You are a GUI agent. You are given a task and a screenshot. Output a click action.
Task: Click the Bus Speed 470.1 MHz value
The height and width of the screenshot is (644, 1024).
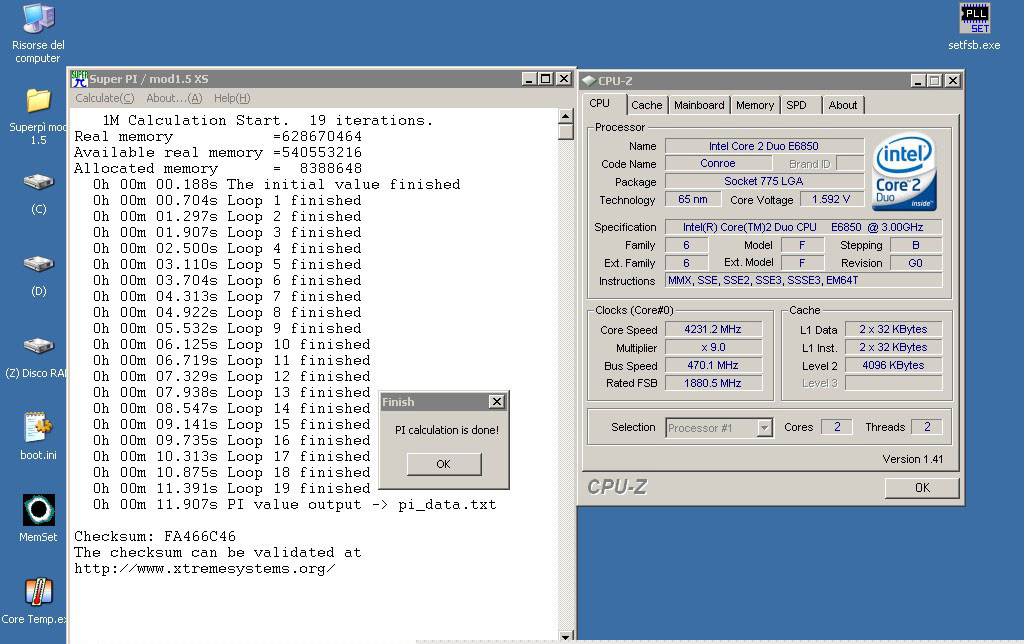tap(713, 365)
